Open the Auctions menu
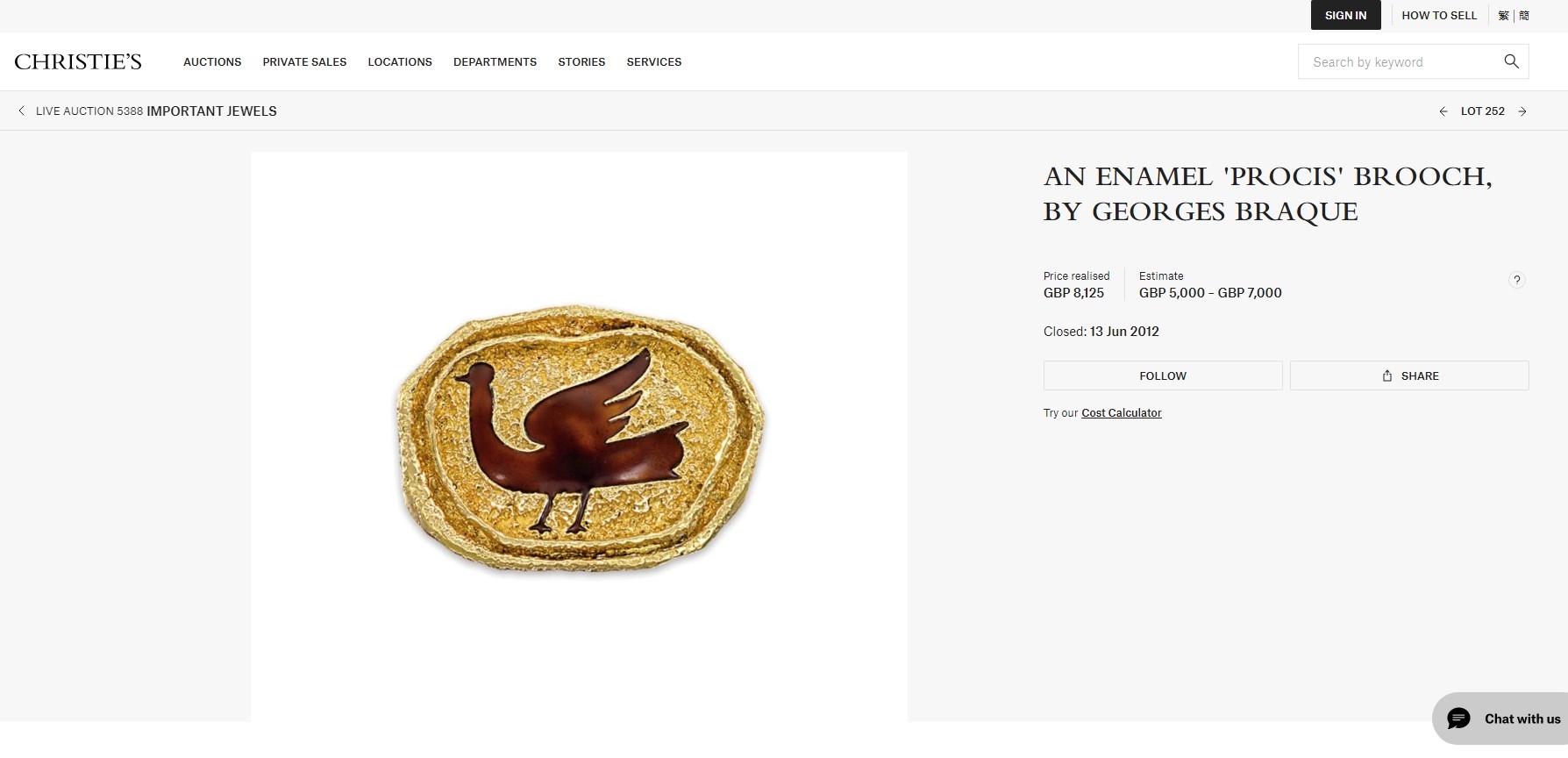 pos(212,62)
